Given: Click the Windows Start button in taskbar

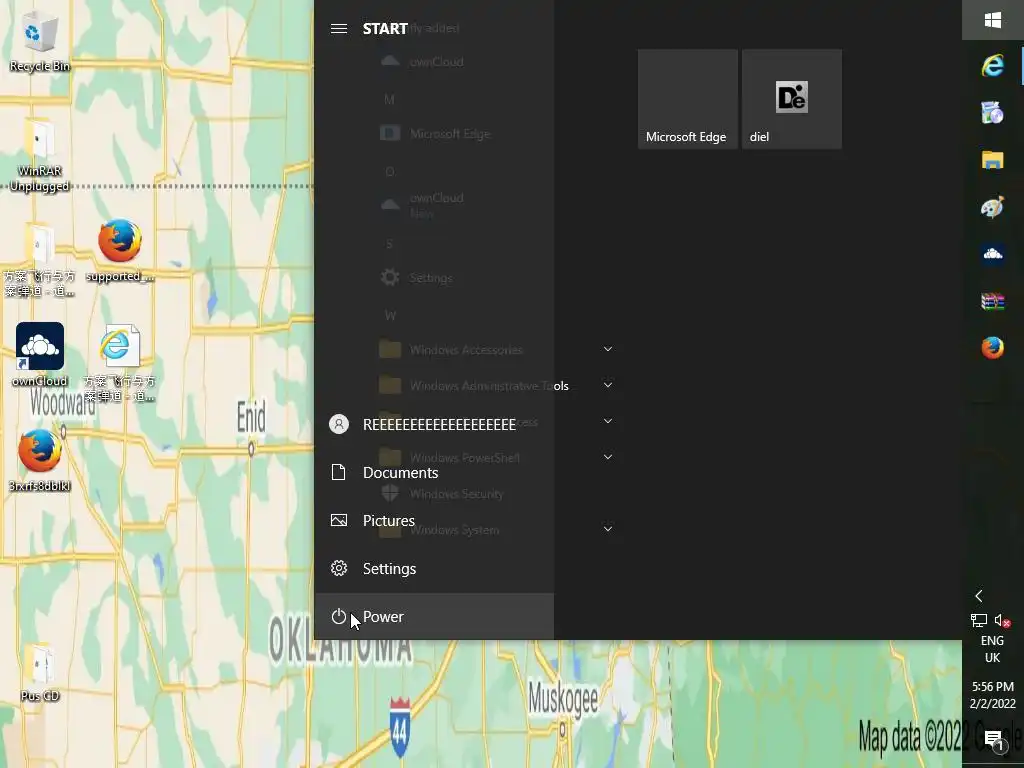Looking at the screenshot, I should coord(993,20).
